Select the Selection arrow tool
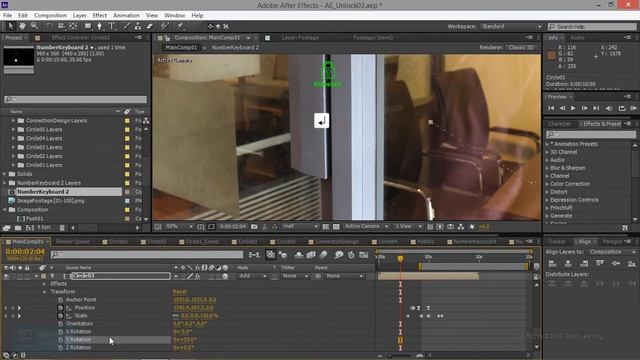Viewport: 640px width, 360px height. point(11,26)
